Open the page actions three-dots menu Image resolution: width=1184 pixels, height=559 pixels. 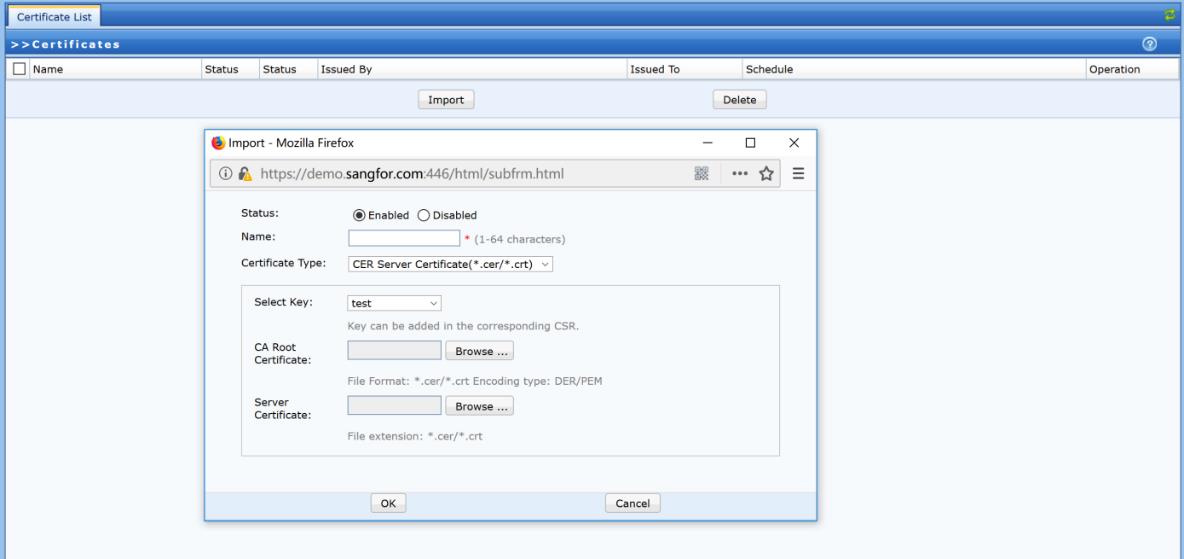pos(740,174)
